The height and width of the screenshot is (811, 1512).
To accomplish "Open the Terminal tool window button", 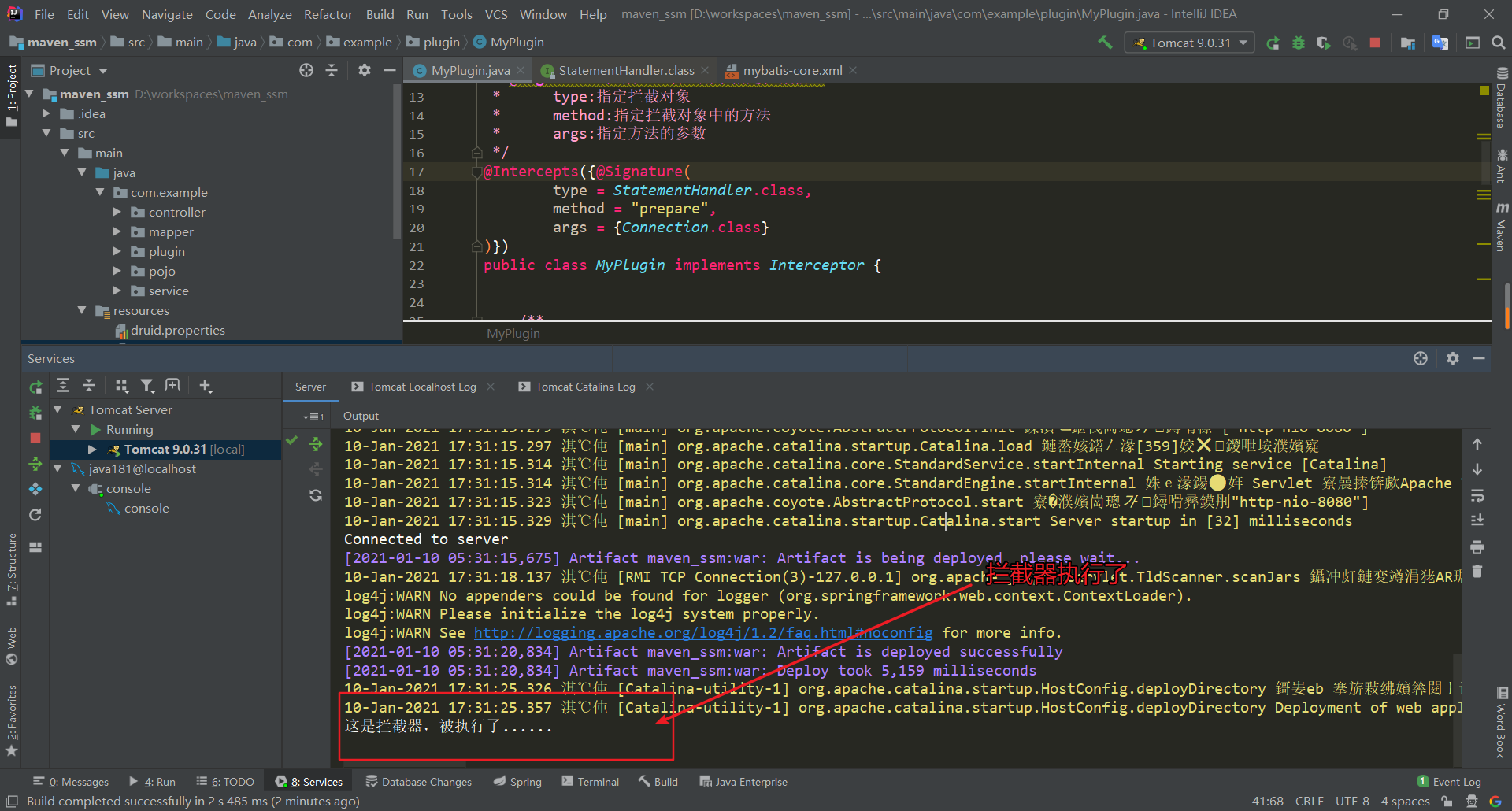I will point(590,782).
